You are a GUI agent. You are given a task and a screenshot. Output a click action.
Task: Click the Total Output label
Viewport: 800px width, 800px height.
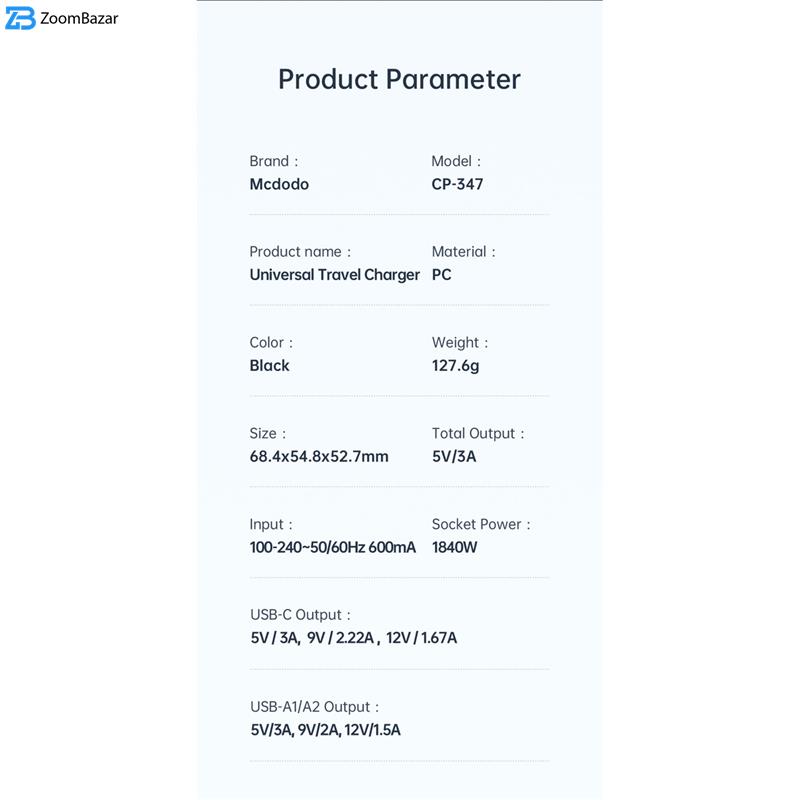tap(477, 433)
